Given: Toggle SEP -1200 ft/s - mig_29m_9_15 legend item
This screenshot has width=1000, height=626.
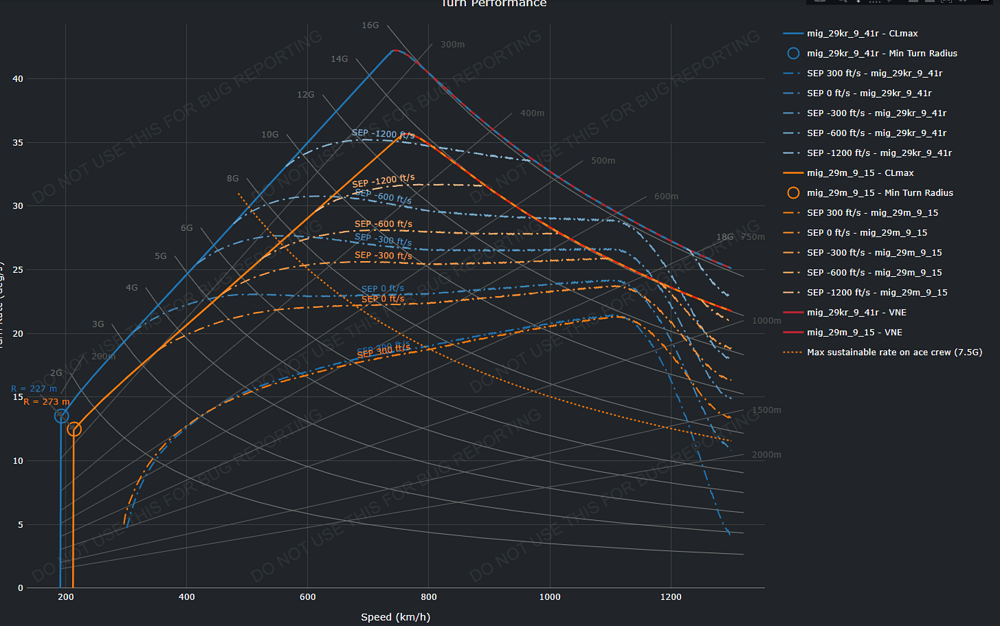Looking at the screenshot, I should [x=865, y=293].
